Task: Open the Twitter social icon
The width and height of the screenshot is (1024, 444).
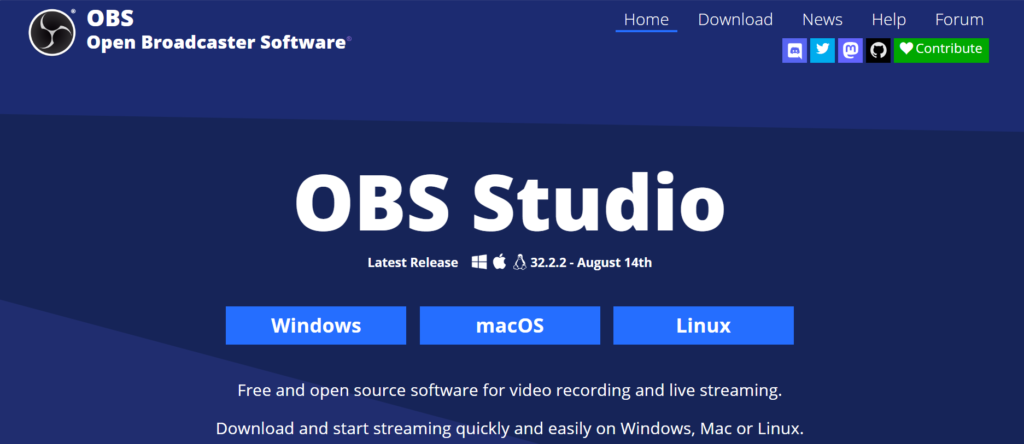Action: pyautogui.click(x=823, y=50)
